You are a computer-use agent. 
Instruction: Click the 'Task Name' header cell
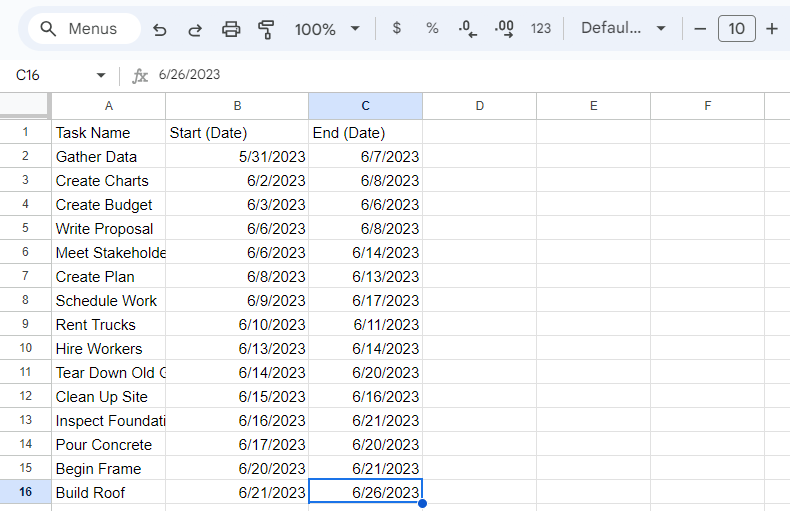point(108,132)
